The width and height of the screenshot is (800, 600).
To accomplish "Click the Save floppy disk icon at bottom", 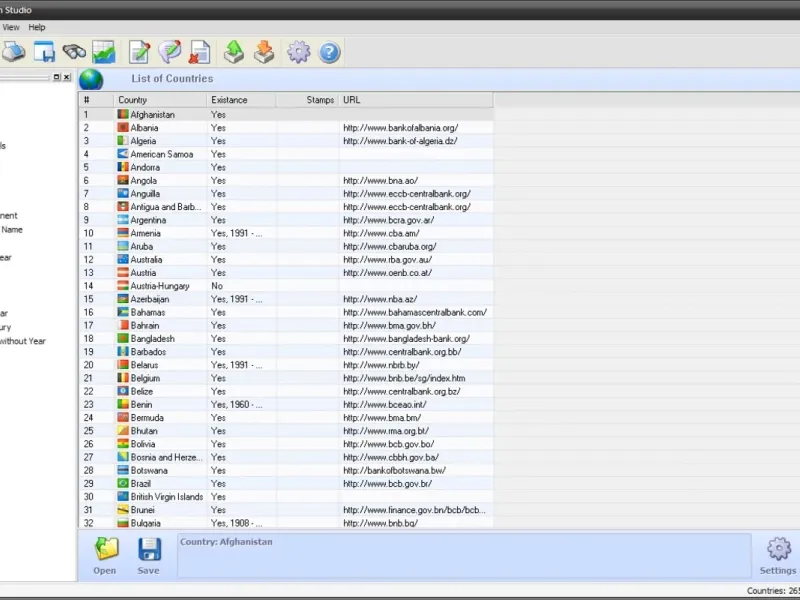I will [149, 549].
